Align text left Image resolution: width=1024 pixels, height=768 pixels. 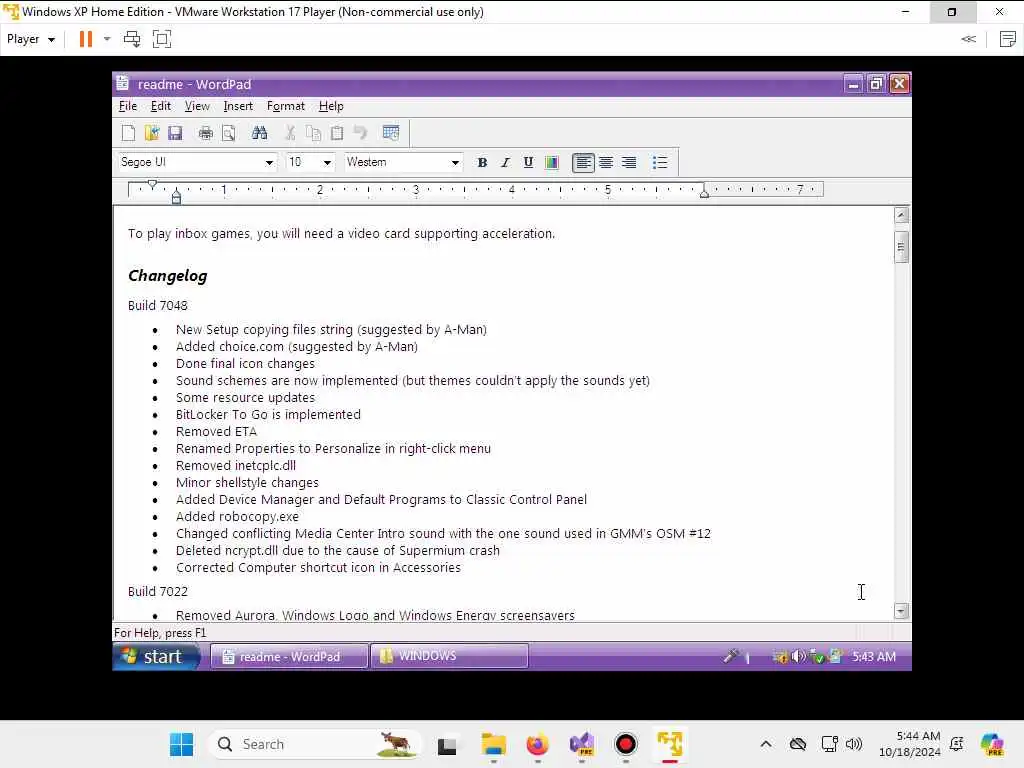pyautogui.click(x=583, y=163)
